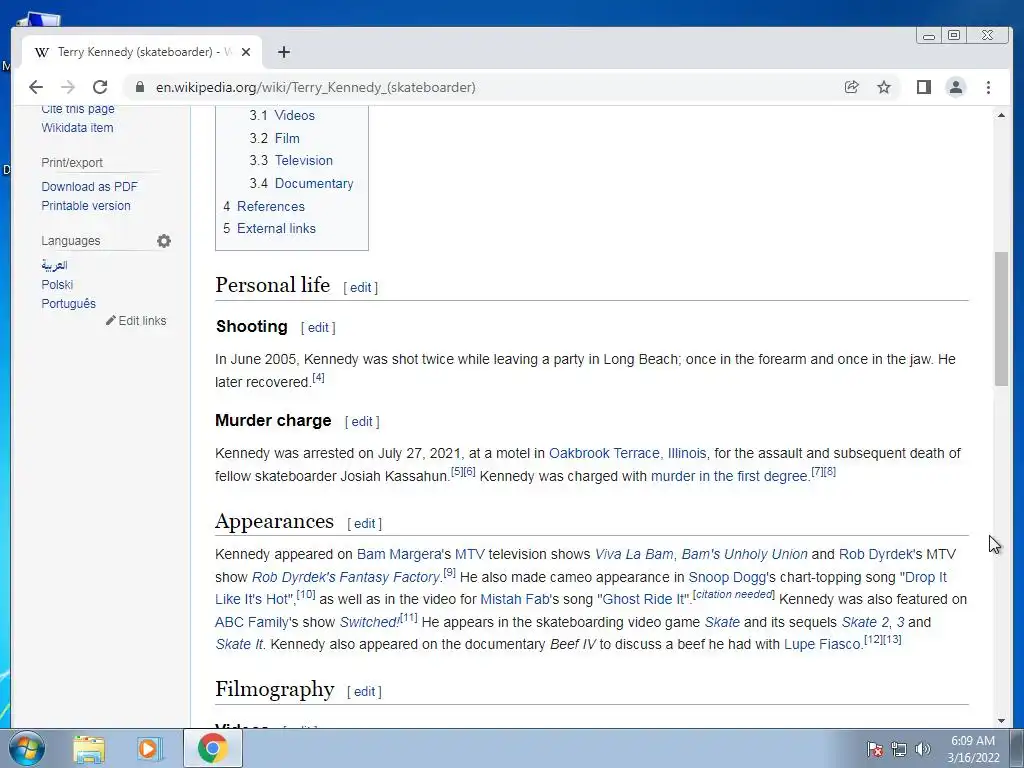This screenshot has width=1024, height=768.
Task: Open the Printable version link
Action: (x=86, y=206)
